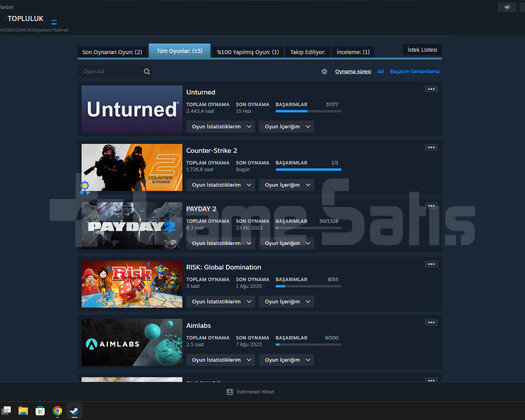Image resolution: width=525 pixels, height=420 pixels.
Task: Open İstek Listesi wishlist button
Action: (x=422, y=50)
